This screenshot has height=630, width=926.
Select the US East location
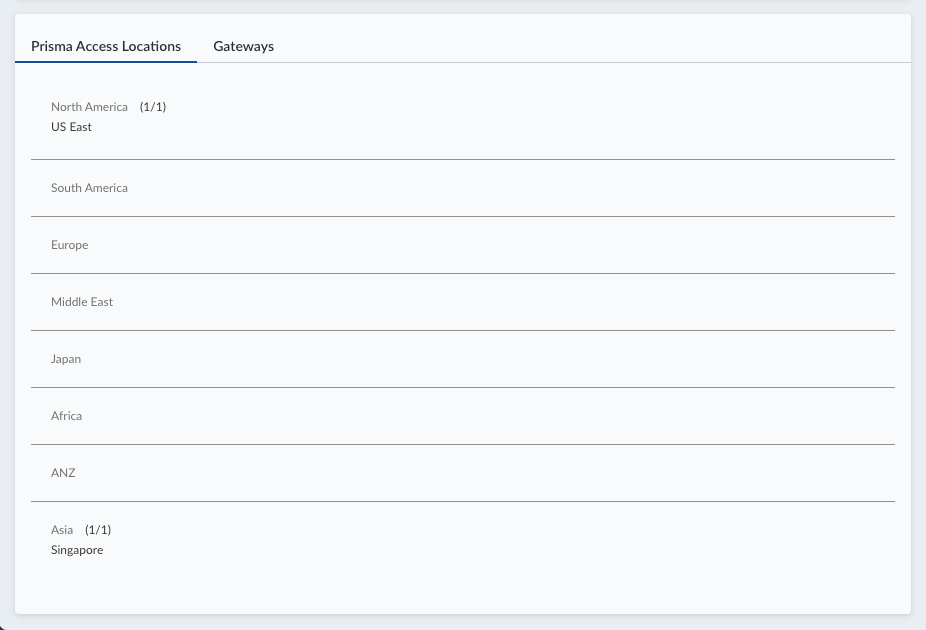click(x=71, y=127)
